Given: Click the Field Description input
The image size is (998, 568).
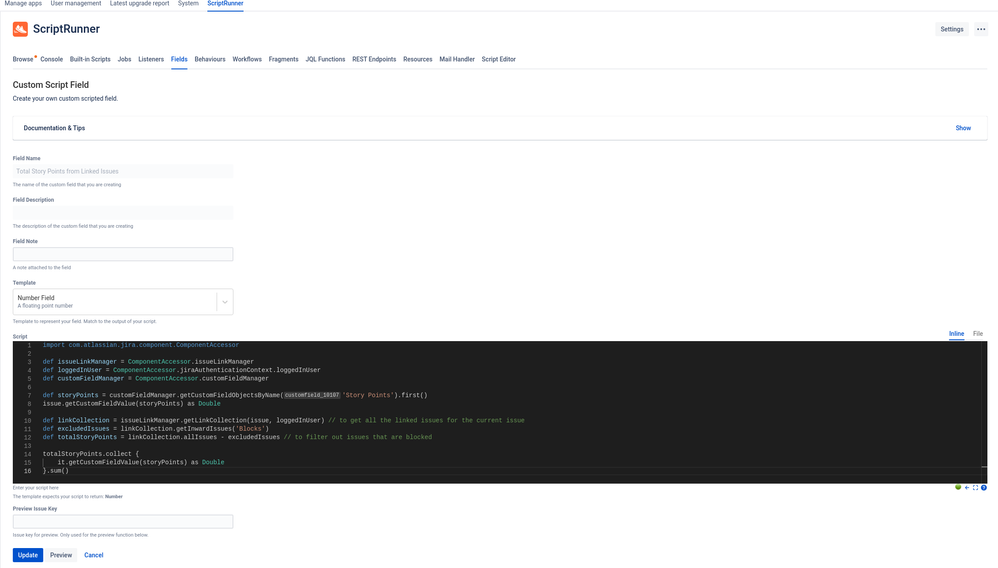Looking at the screenshot, I should [x=123, y=213].
